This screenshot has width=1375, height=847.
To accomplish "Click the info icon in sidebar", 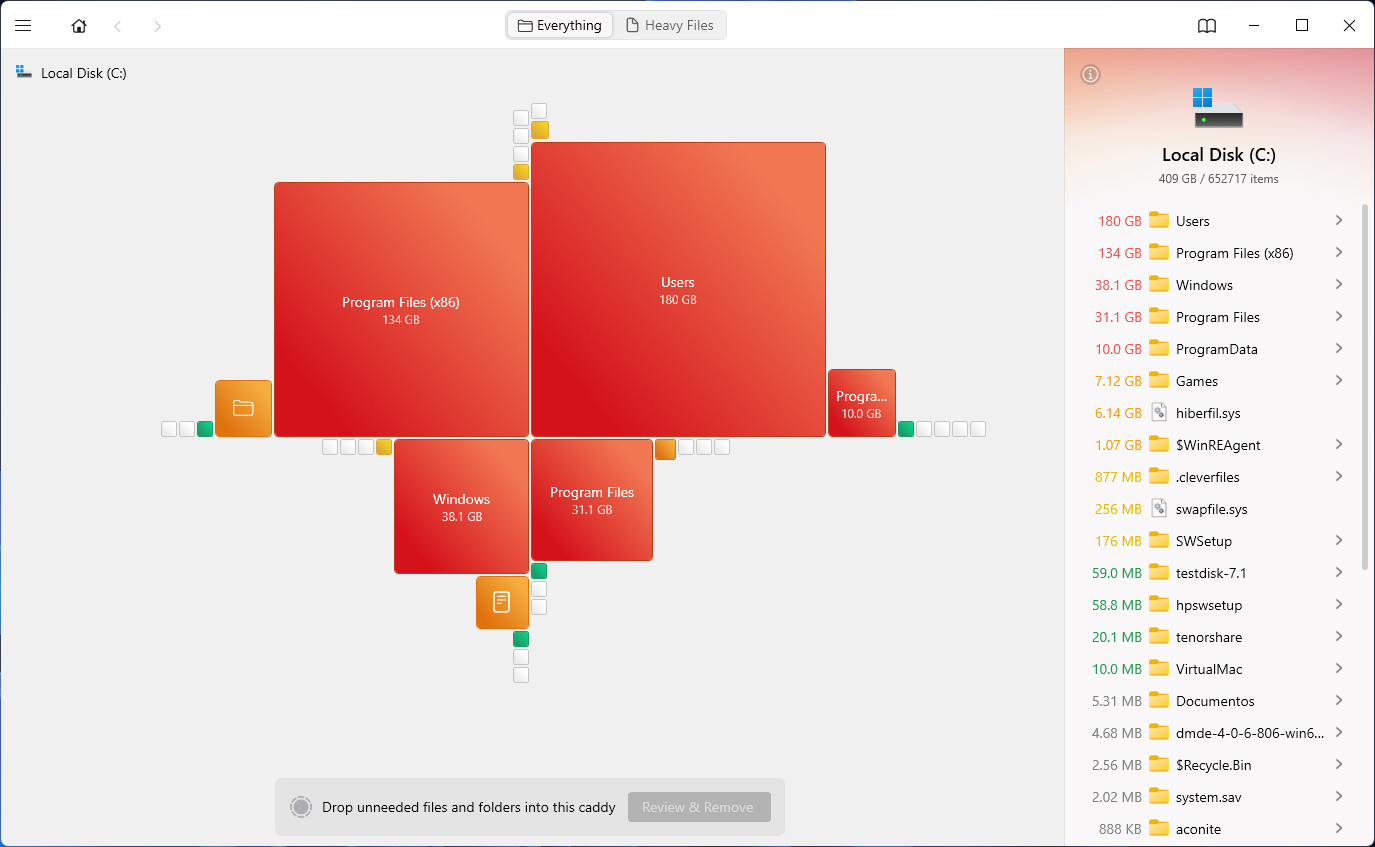I will pyautogui.click(x=1091, y=74).
